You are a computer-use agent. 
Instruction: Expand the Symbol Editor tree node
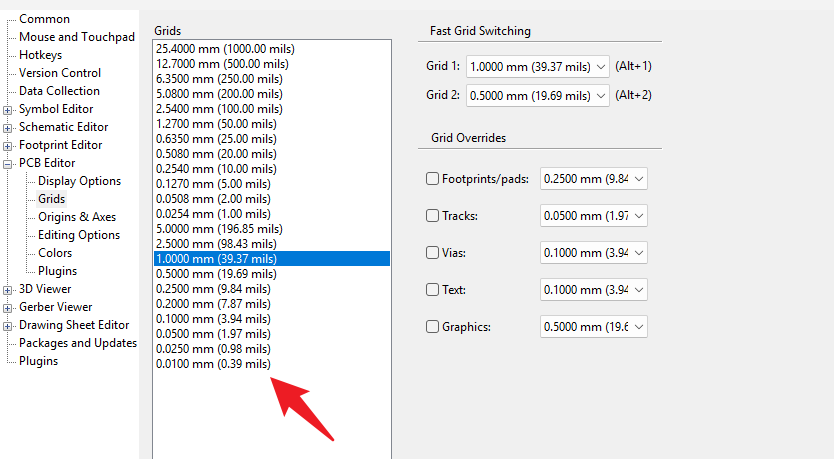pos(8,110)
